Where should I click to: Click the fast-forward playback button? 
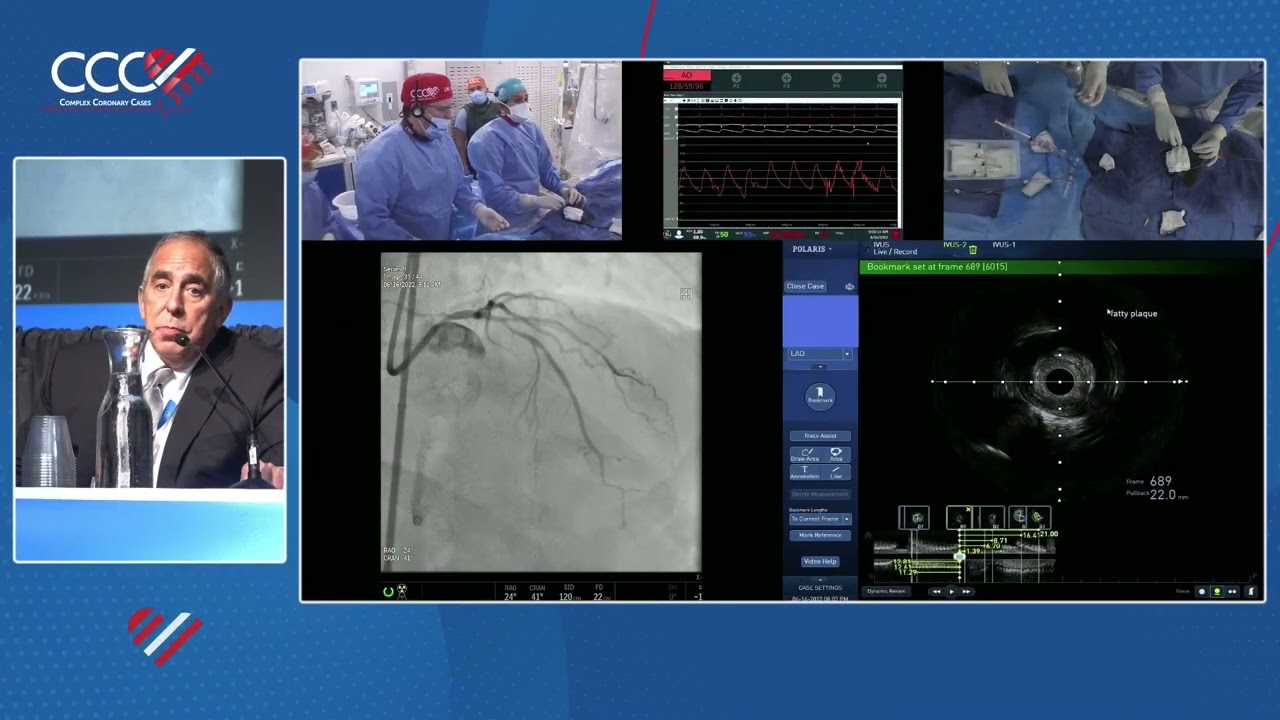coord(965,591)
